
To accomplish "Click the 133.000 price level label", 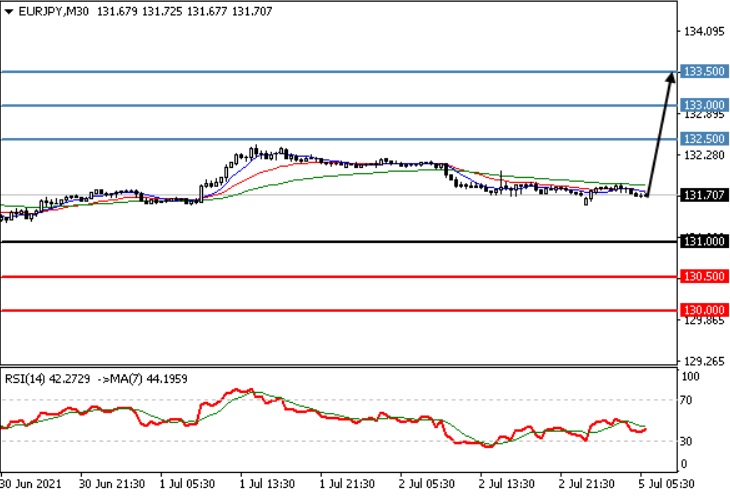I will pyautogui.click(x=704, y=105).
